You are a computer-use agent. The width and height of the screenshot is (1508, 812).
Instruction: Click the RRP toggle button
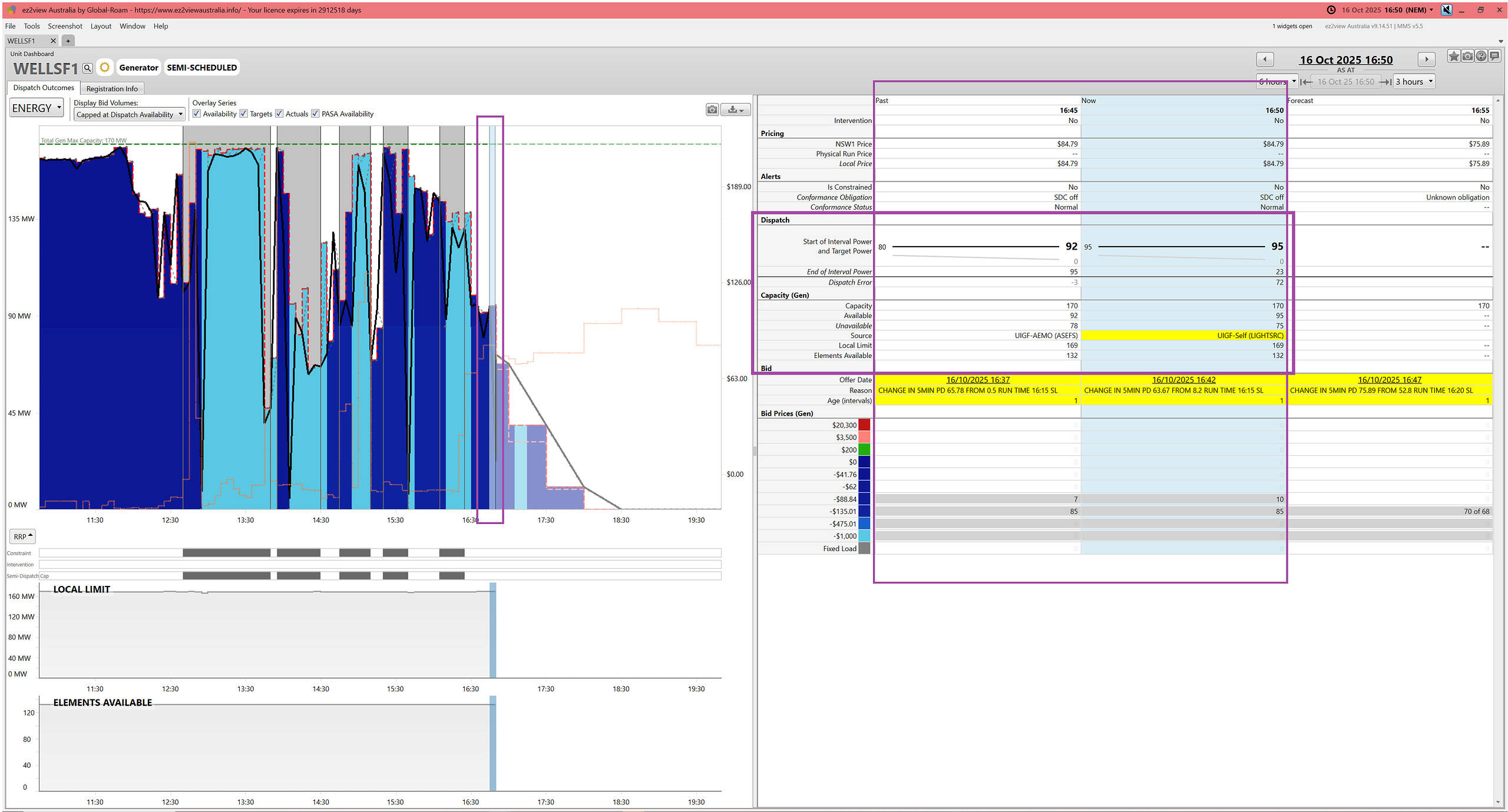click(x=23, y=536)
